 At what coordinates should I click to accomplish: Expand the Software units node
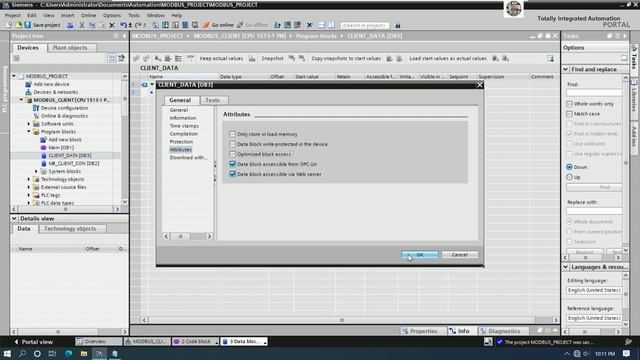click(x=29, y=124)
